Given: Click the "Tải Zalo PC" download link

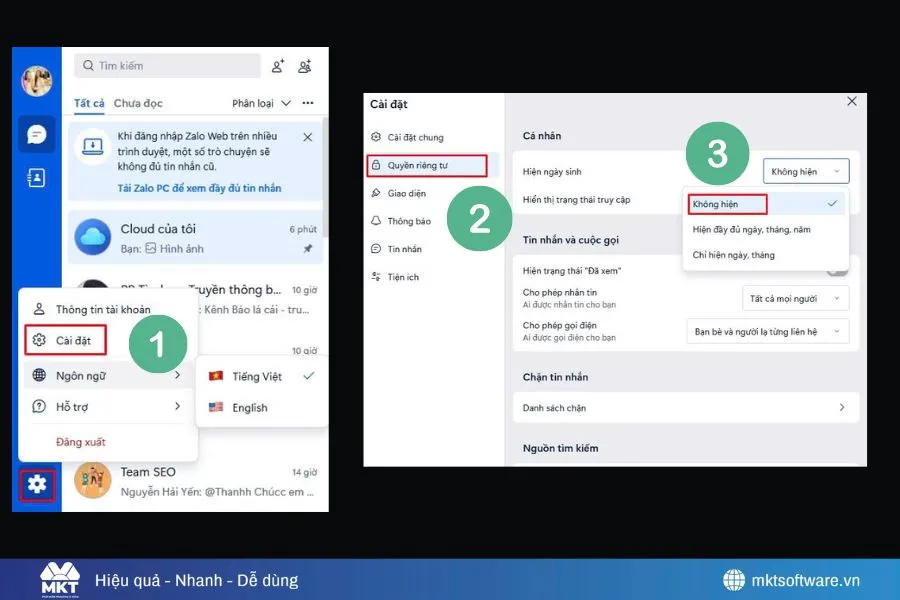Looking at the screenshot, I should (199, 188).
